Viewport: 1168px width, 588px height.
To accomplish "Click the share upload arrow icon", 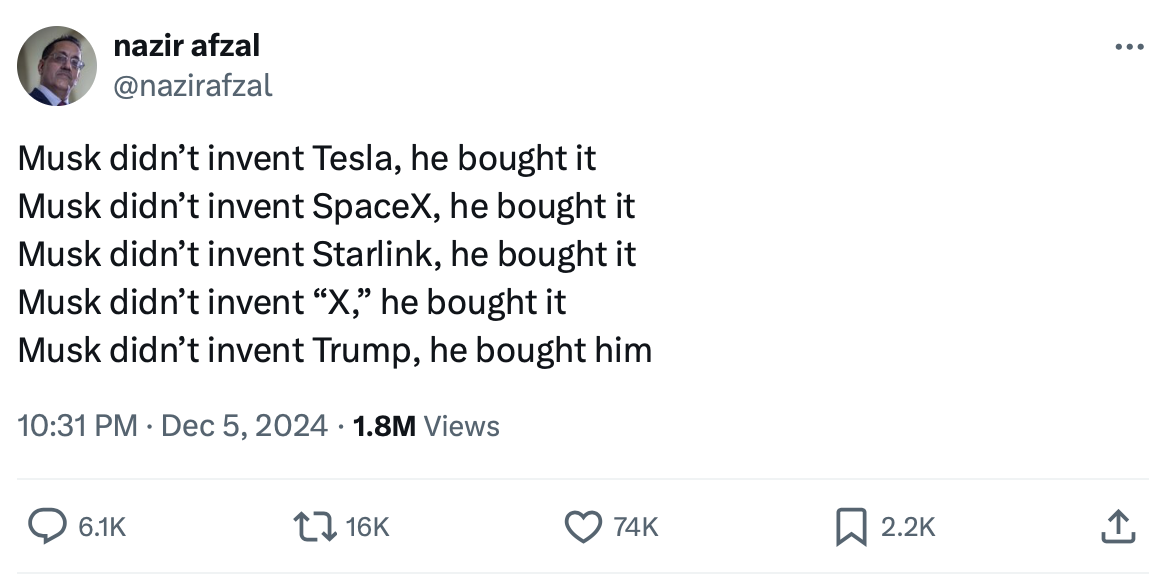I will [x=1117, y=526].
